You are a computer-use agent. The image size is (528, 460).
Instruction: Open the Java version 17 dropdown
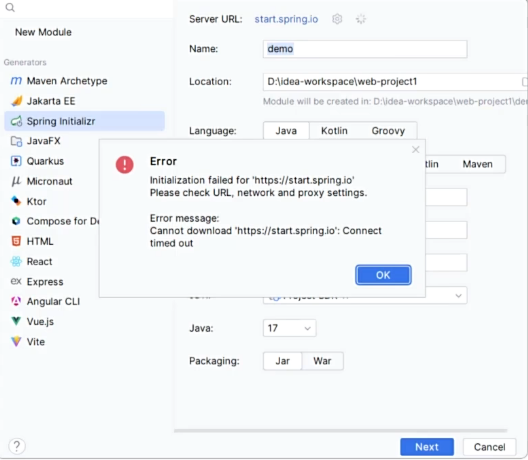289,328
